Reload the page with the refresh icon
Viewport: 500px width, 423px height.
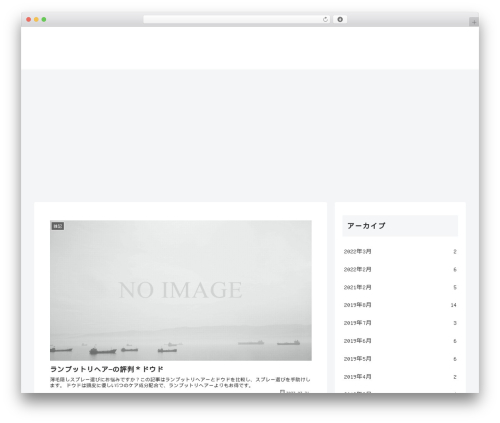pyautogui.click(x=325, y=20)
